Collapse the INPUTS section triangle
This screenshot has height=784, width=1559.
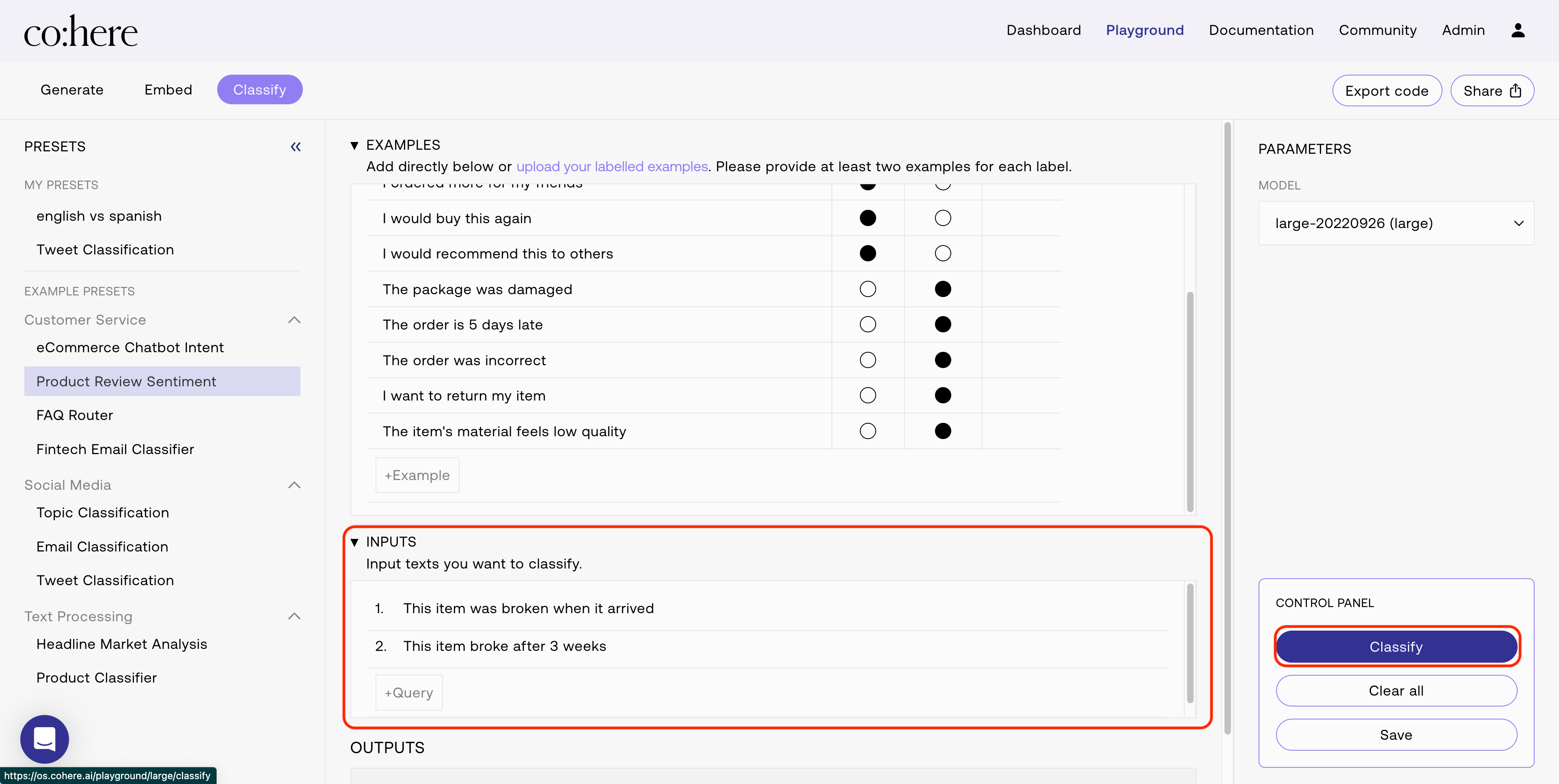click(x=355, y=542)
